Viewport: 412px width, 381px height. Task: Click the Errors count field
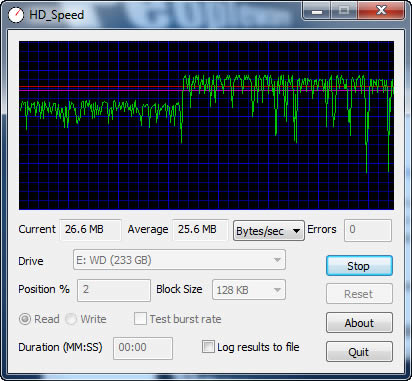tap(368, 230)
